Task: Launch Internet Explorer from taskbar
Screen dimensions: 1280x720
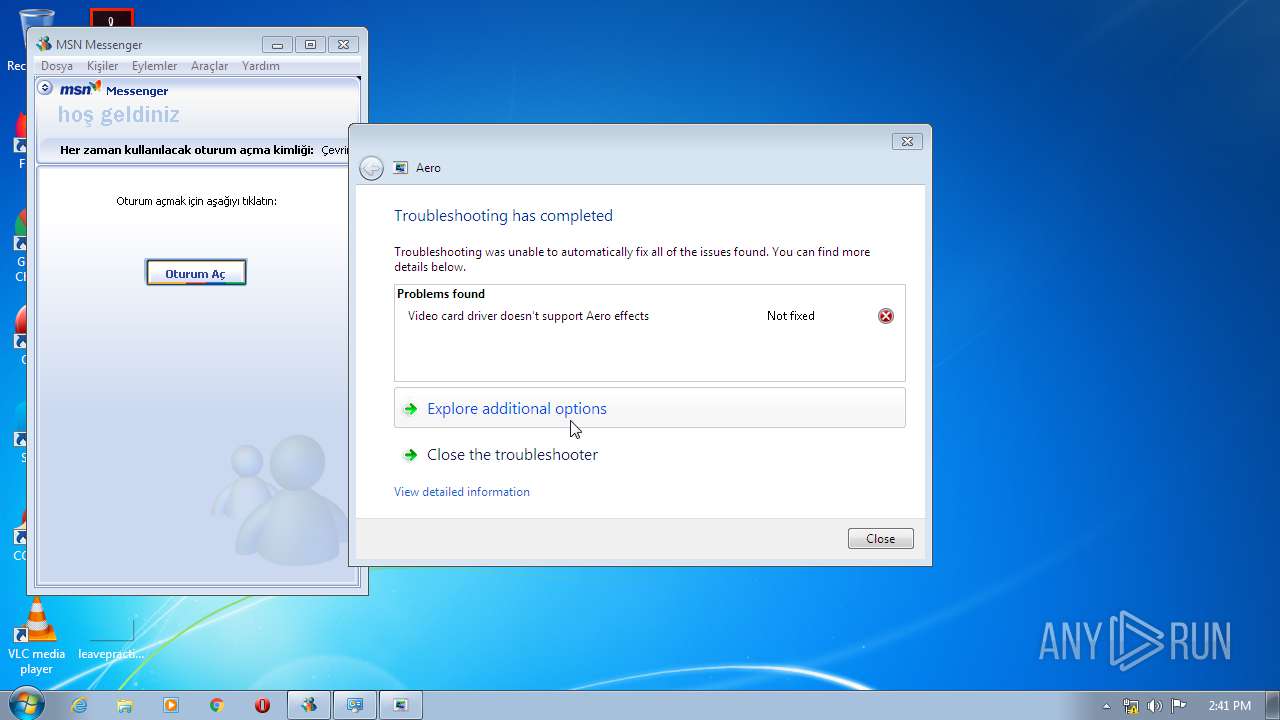Action: click(79, 705)
